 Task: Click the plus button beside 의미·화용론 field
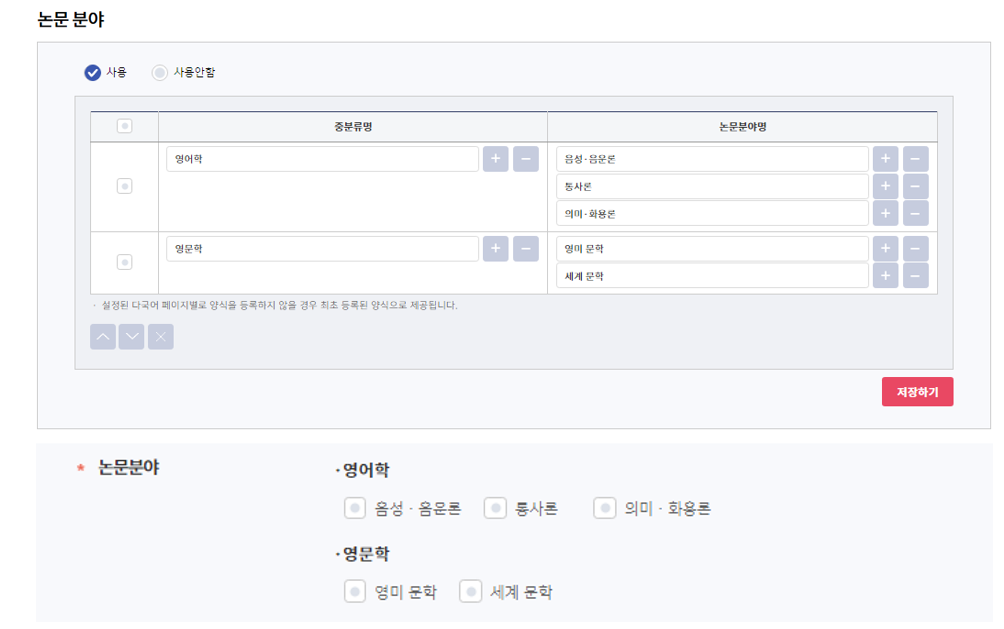885,214
